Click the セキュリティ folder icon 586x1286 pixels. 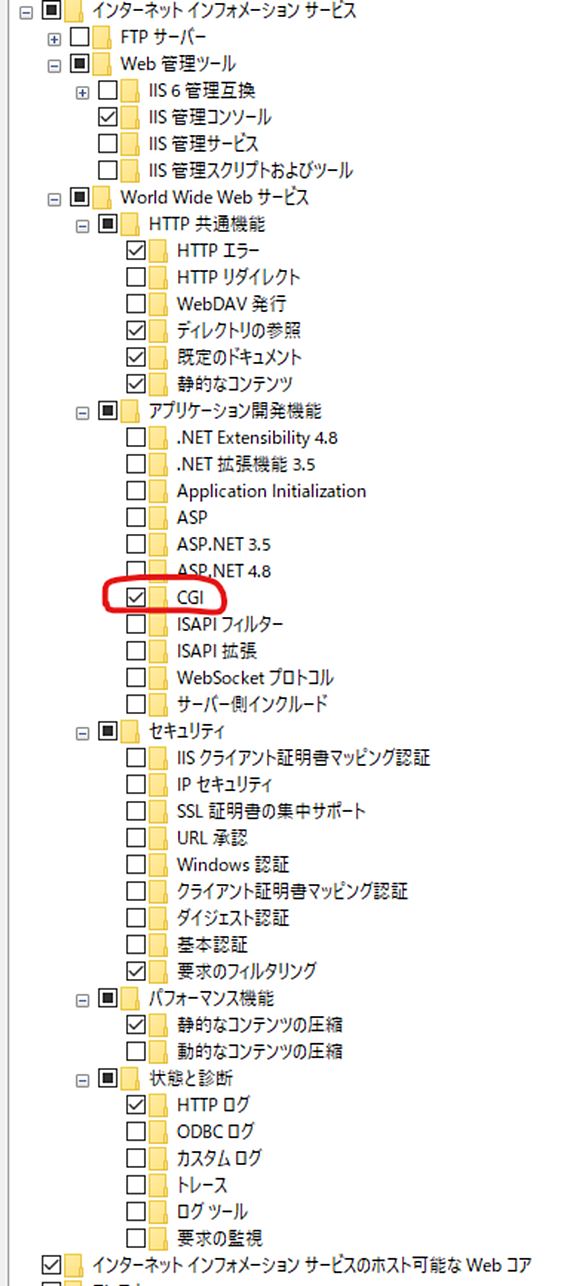pyautogui.click(x=130, y=732)
